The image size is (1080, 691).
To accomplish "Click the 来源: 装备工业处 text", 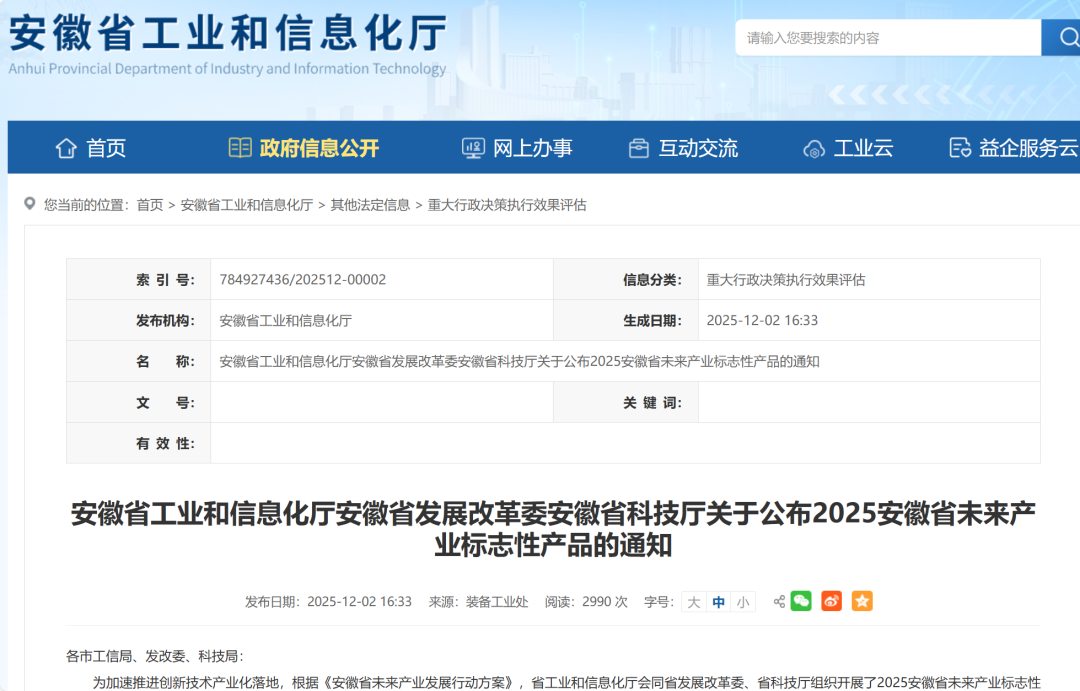I will coord(479,602).
